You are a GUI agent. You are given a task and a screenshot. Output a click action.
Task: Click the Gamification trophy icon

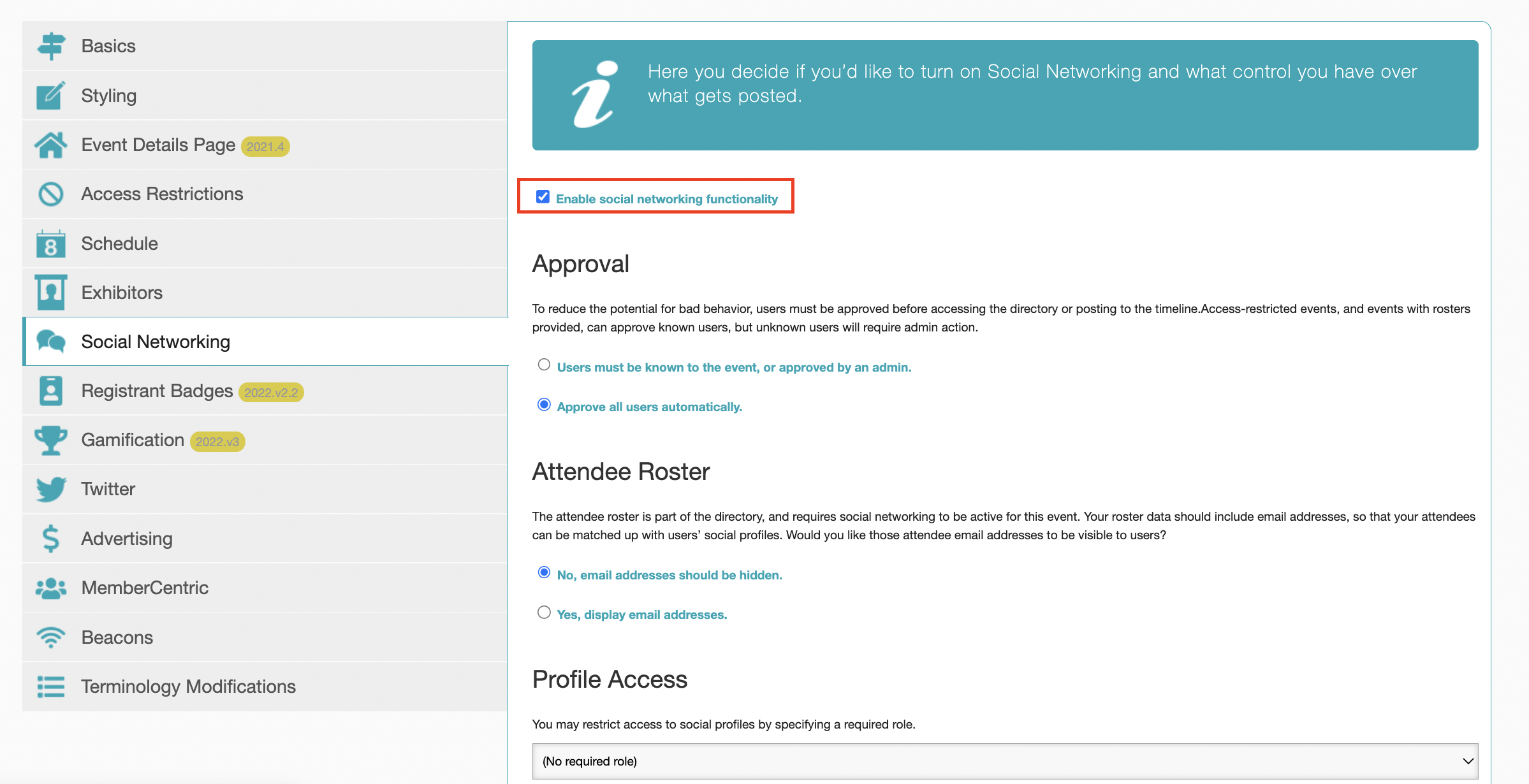(x=51, y=440)
